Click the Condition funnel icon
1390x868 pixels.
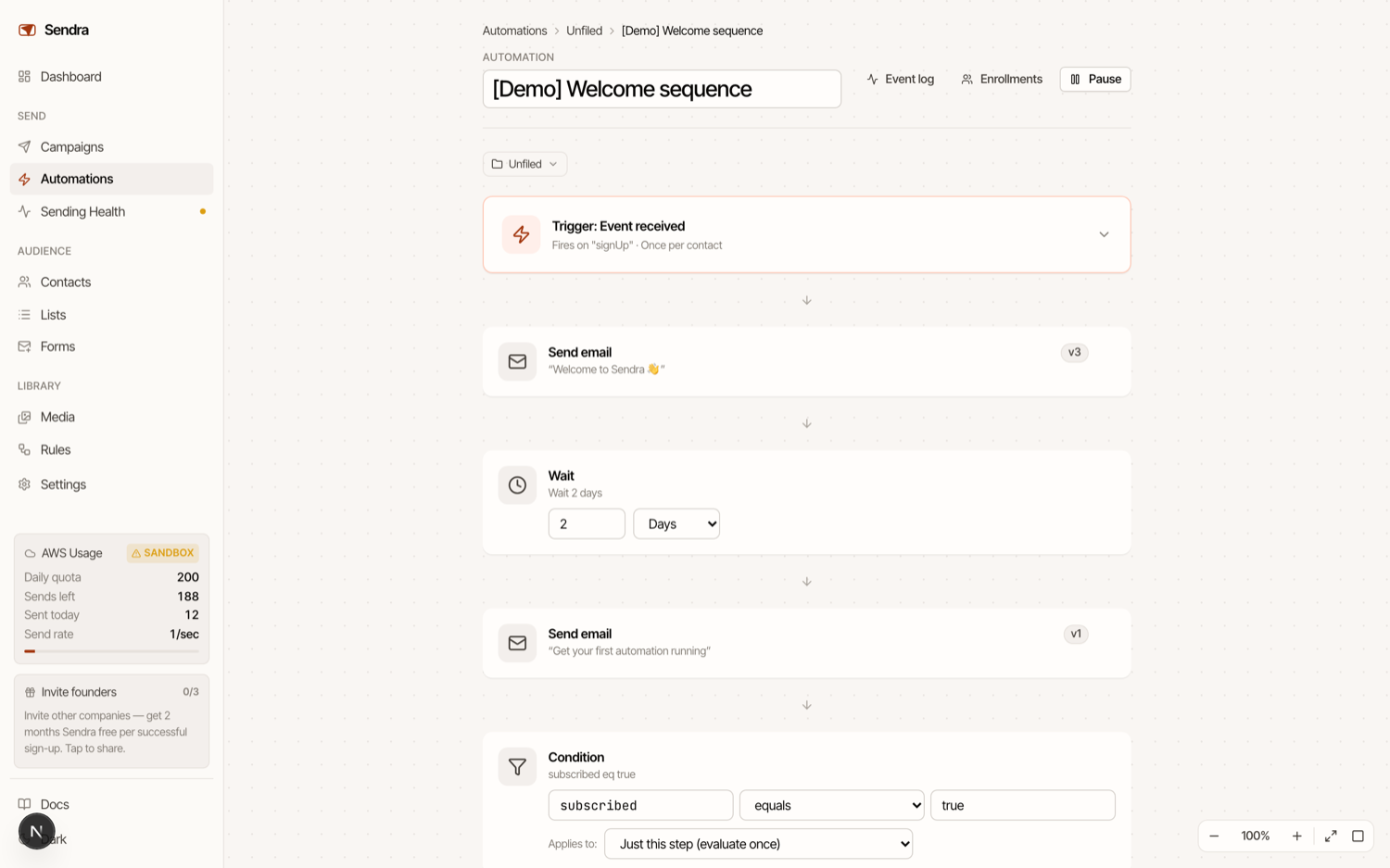pos(517,766)
